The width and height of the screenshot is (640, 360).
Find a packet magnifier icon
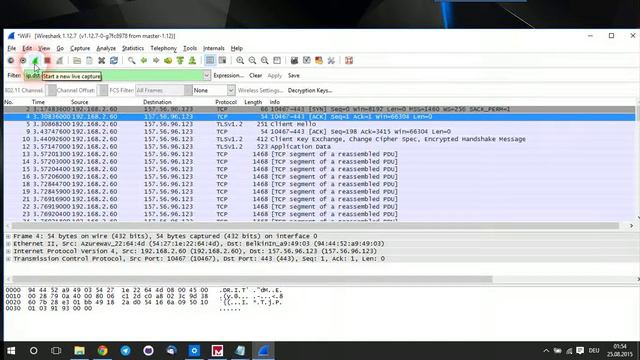pyautogui.click(x=131, y=61)
